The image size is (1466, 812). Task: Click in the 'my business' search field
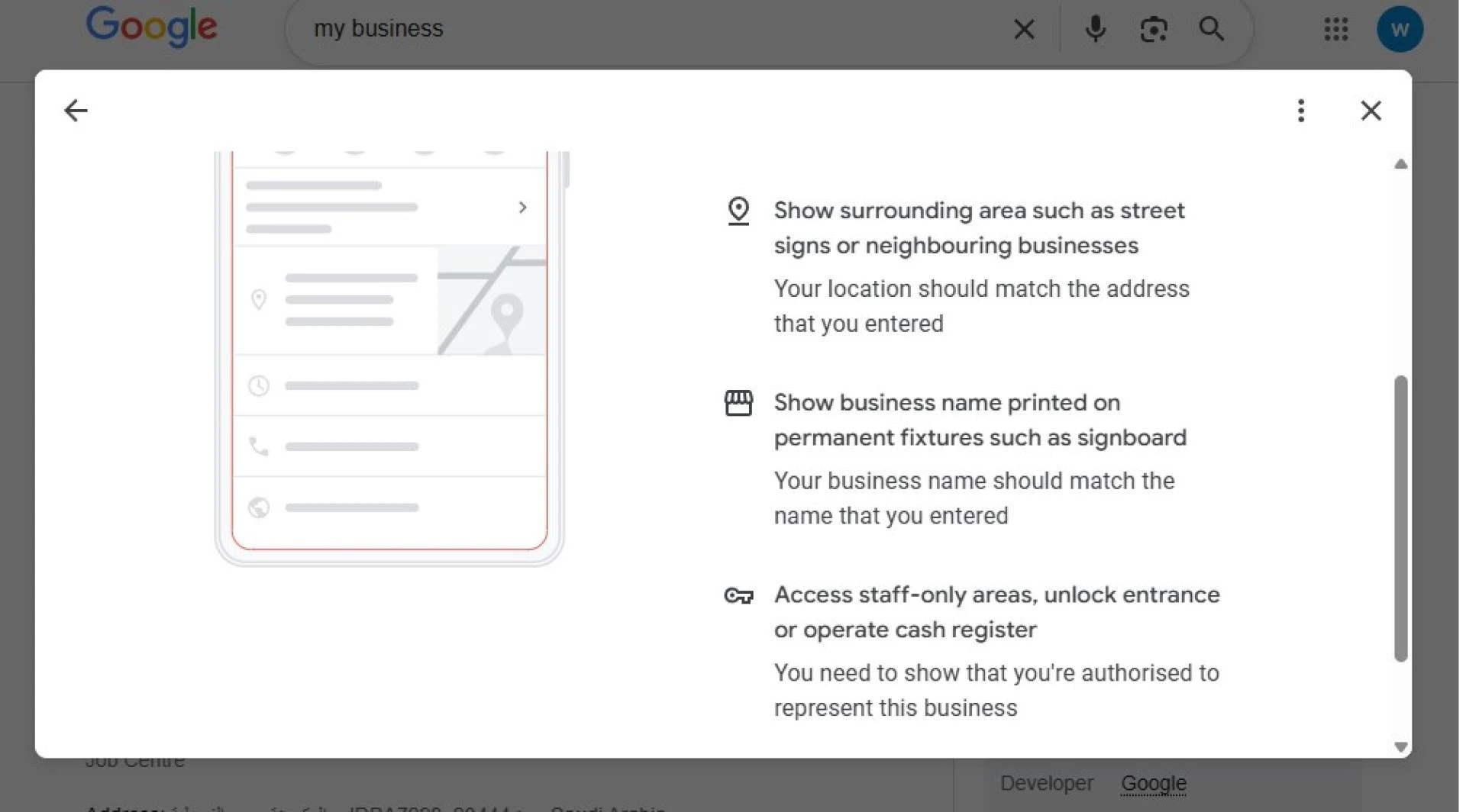[649, 29]
